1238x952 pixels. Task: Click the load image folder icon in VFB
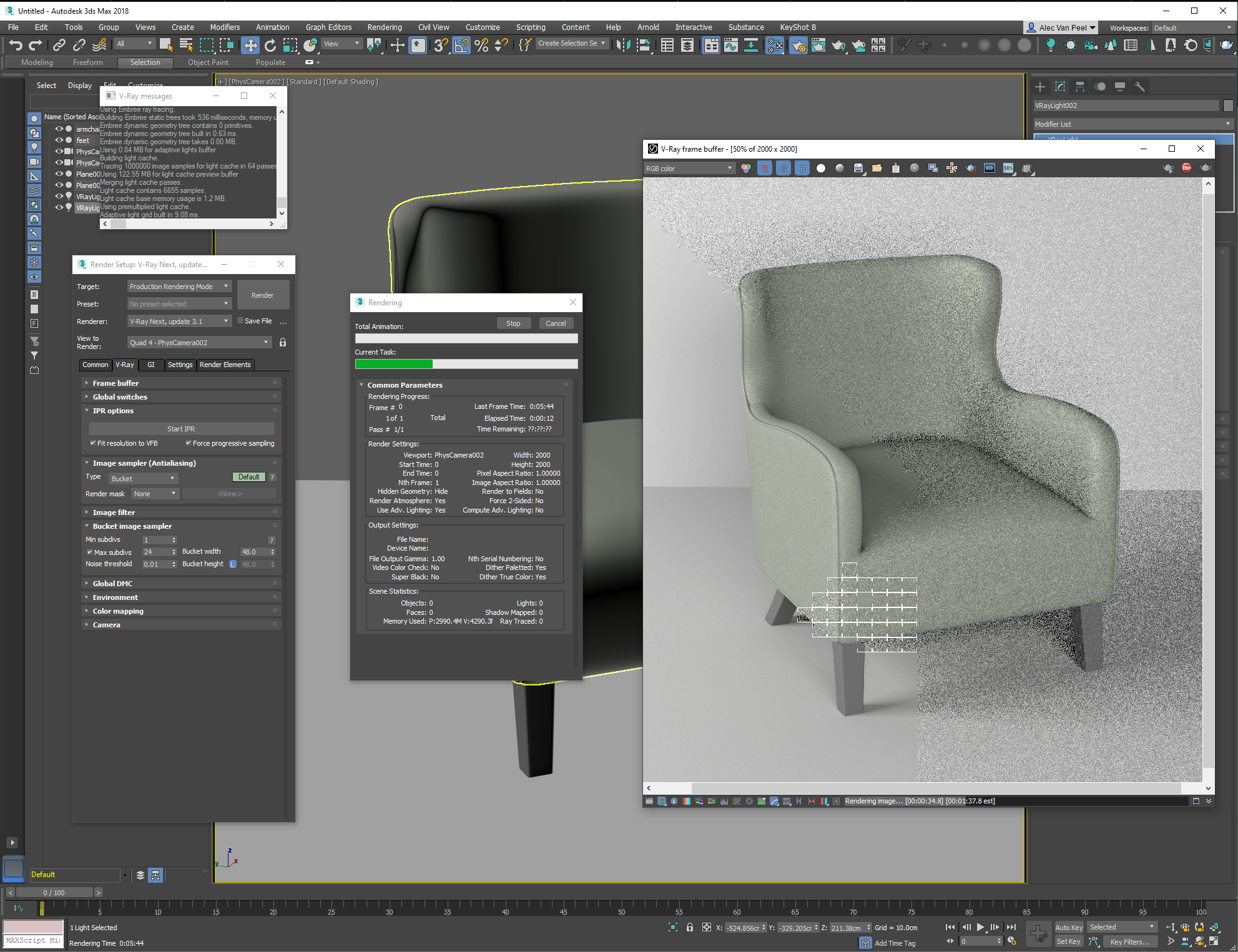pyautogui.click(x=877, y=169)
